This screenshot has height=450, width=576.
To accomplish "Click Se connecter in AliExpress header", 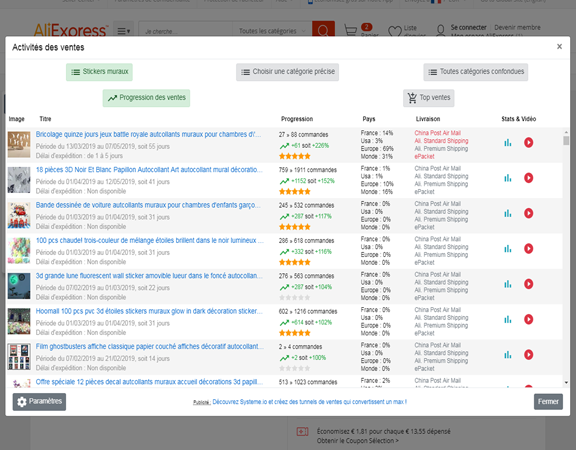I will coord(468,28).
